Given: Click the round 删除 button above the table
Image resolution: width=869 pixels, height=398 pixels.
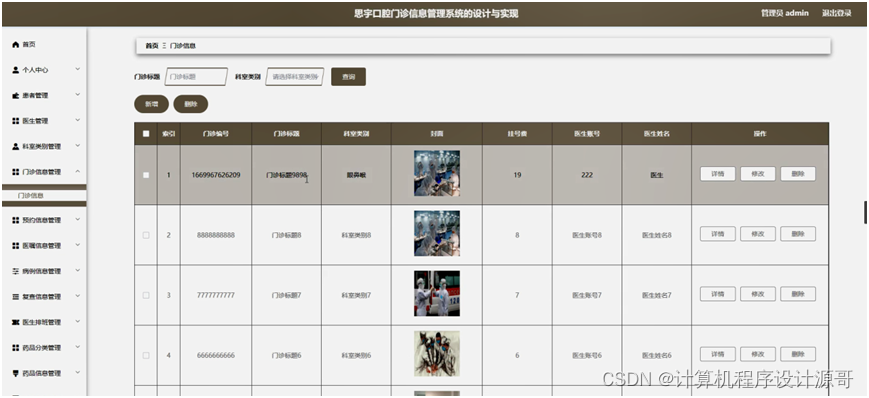Looking at the screenshot, I should pyautogui.click(x=191, y=104).
